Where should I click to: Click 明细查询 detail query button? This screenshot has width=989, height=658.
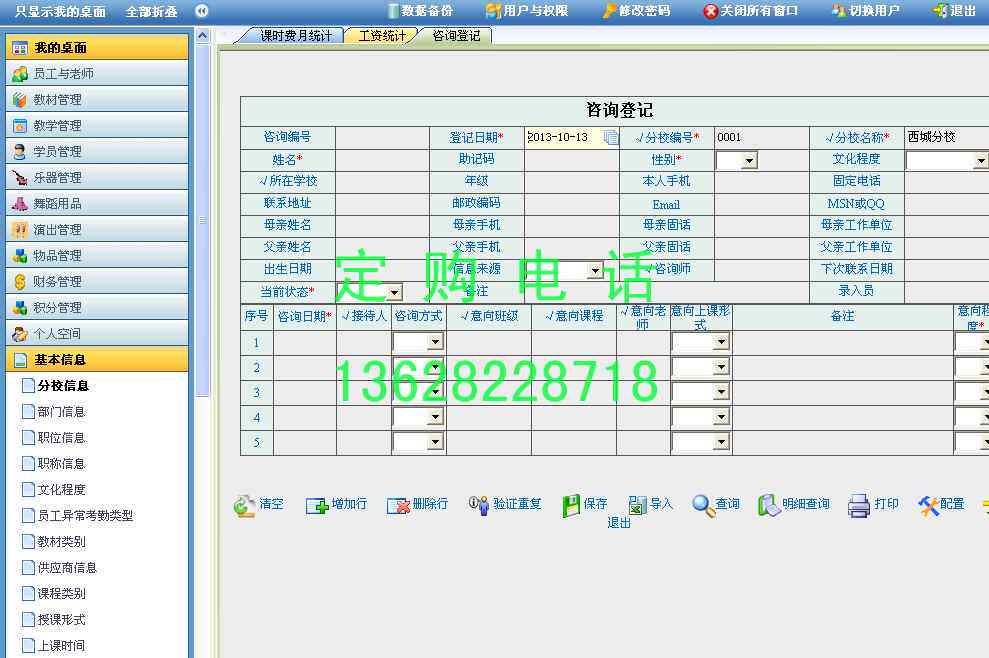pyautogui.click(x=794, y=505)
